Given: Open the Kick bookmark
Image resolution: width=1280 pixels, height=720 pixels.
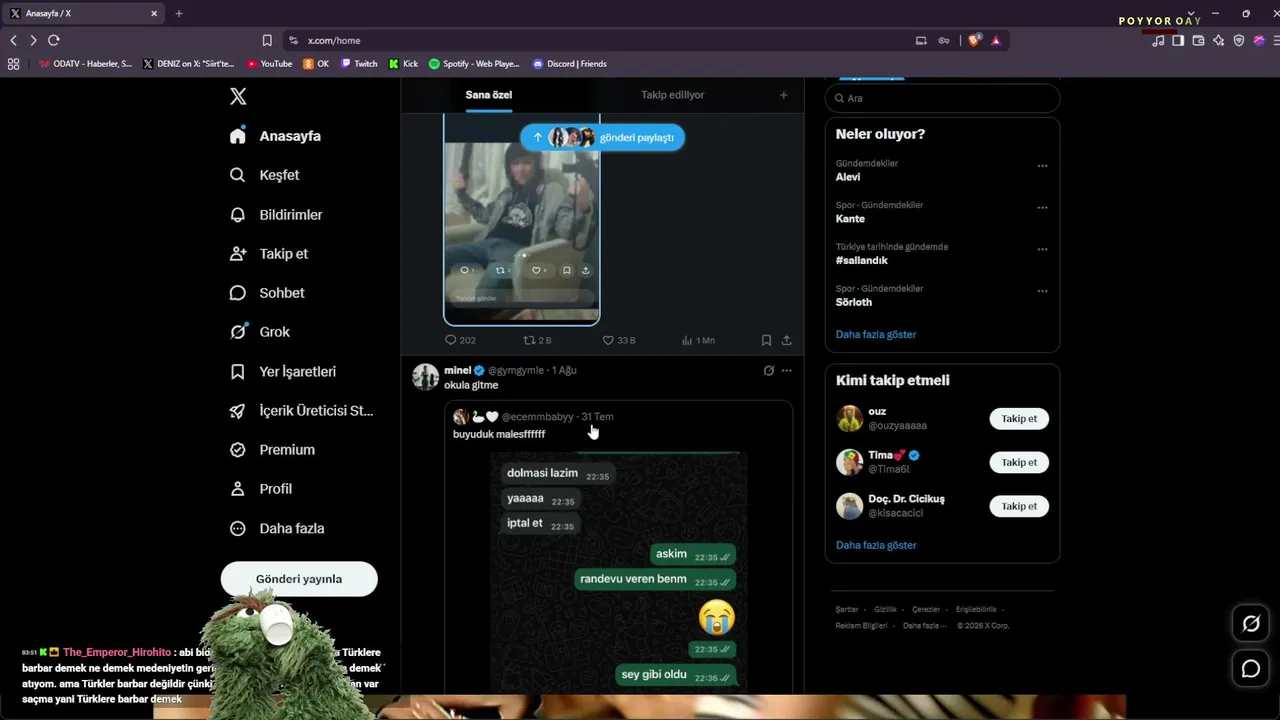Looking at the screenshot, I should tap(404, 64).
